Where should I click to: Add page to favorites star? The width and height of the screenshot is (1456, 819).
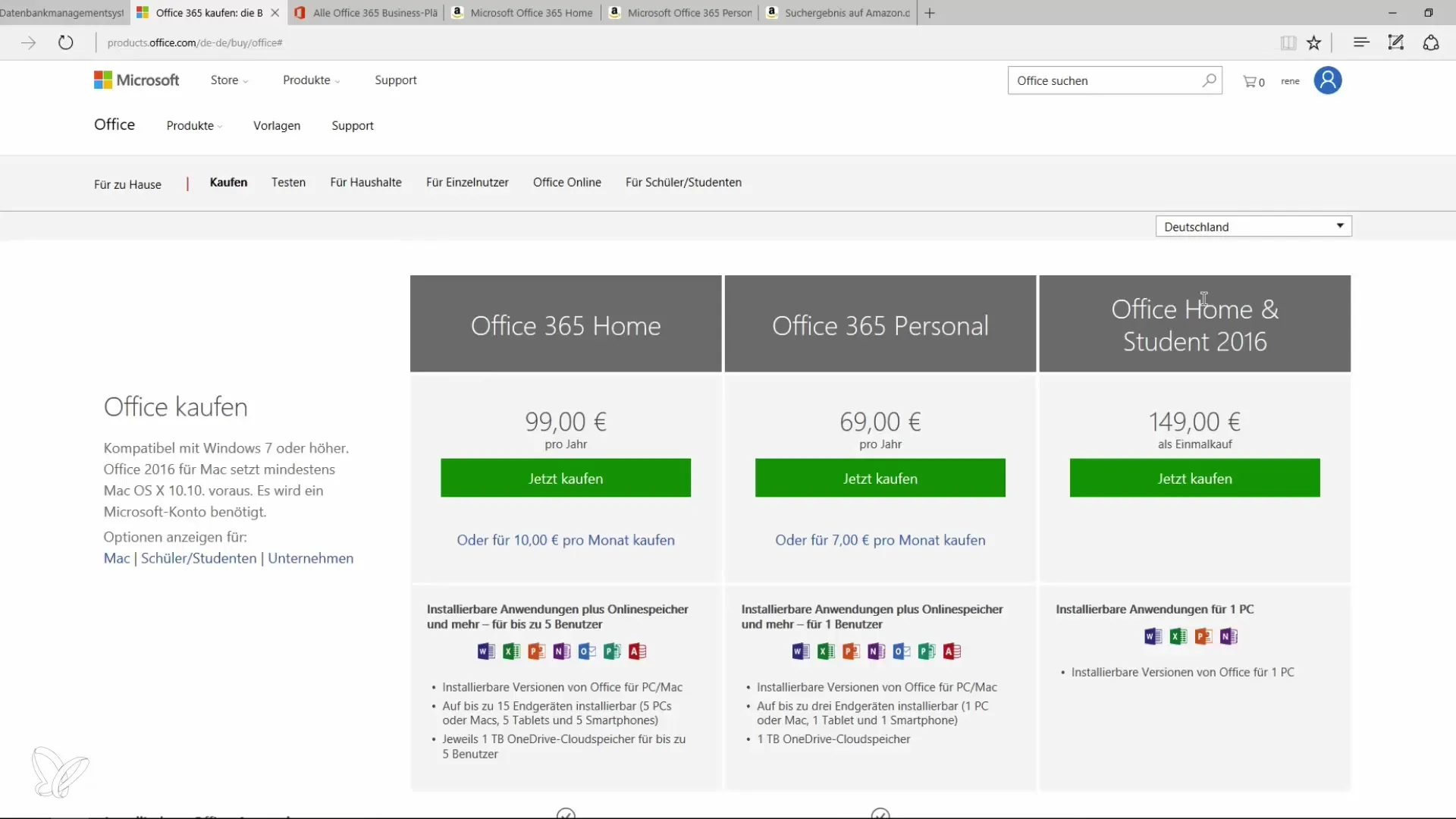coord(1314,42)
